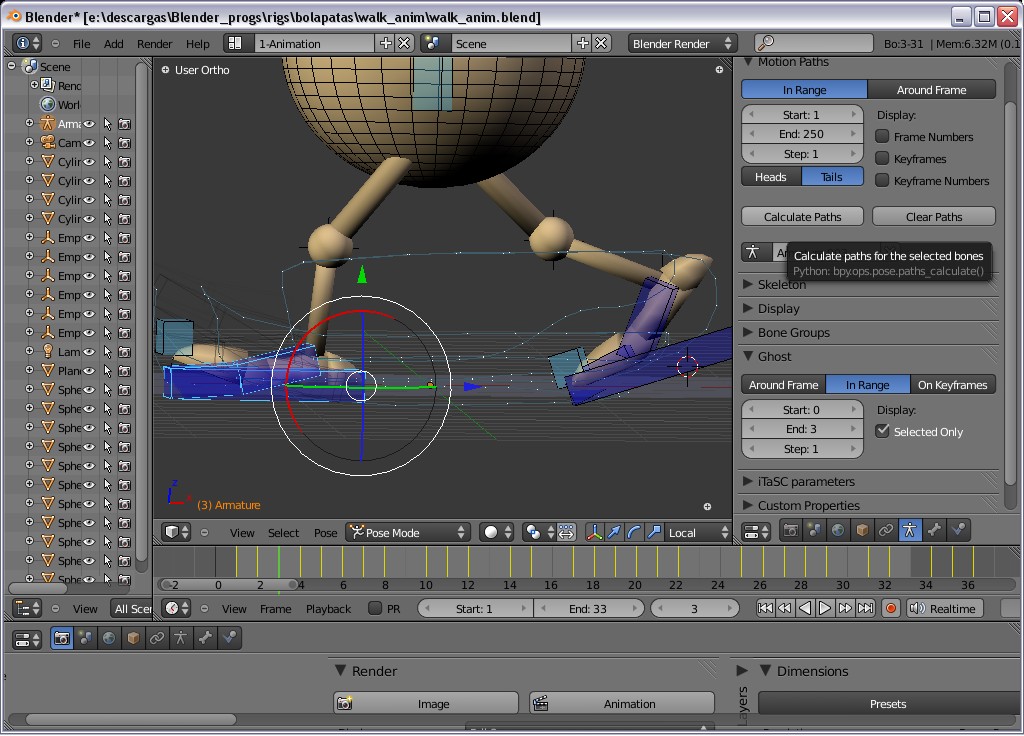The image size is (1024, 736).
Task: Click the End: 33 timeline frame field
Action: coord(588,609)
